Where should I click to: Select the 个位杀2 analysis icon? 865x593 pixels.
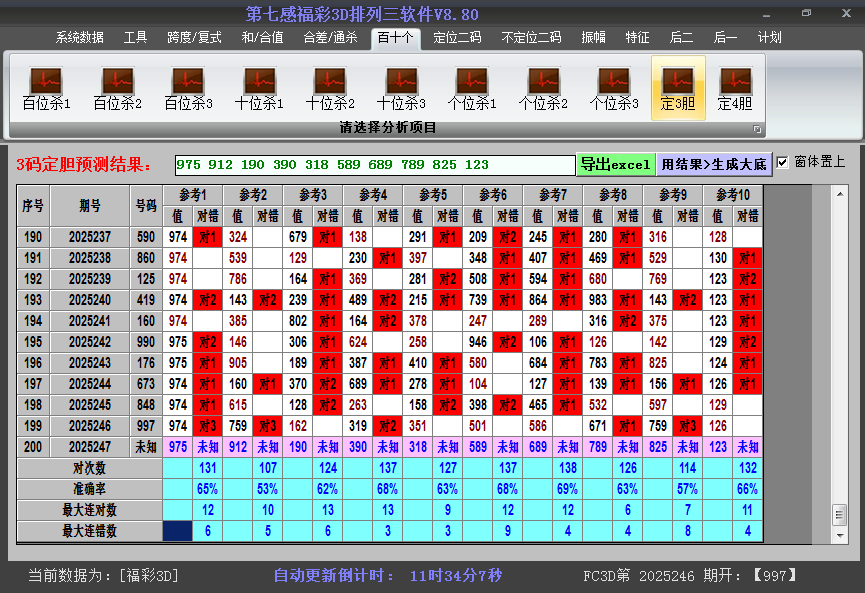coord(543,88)
